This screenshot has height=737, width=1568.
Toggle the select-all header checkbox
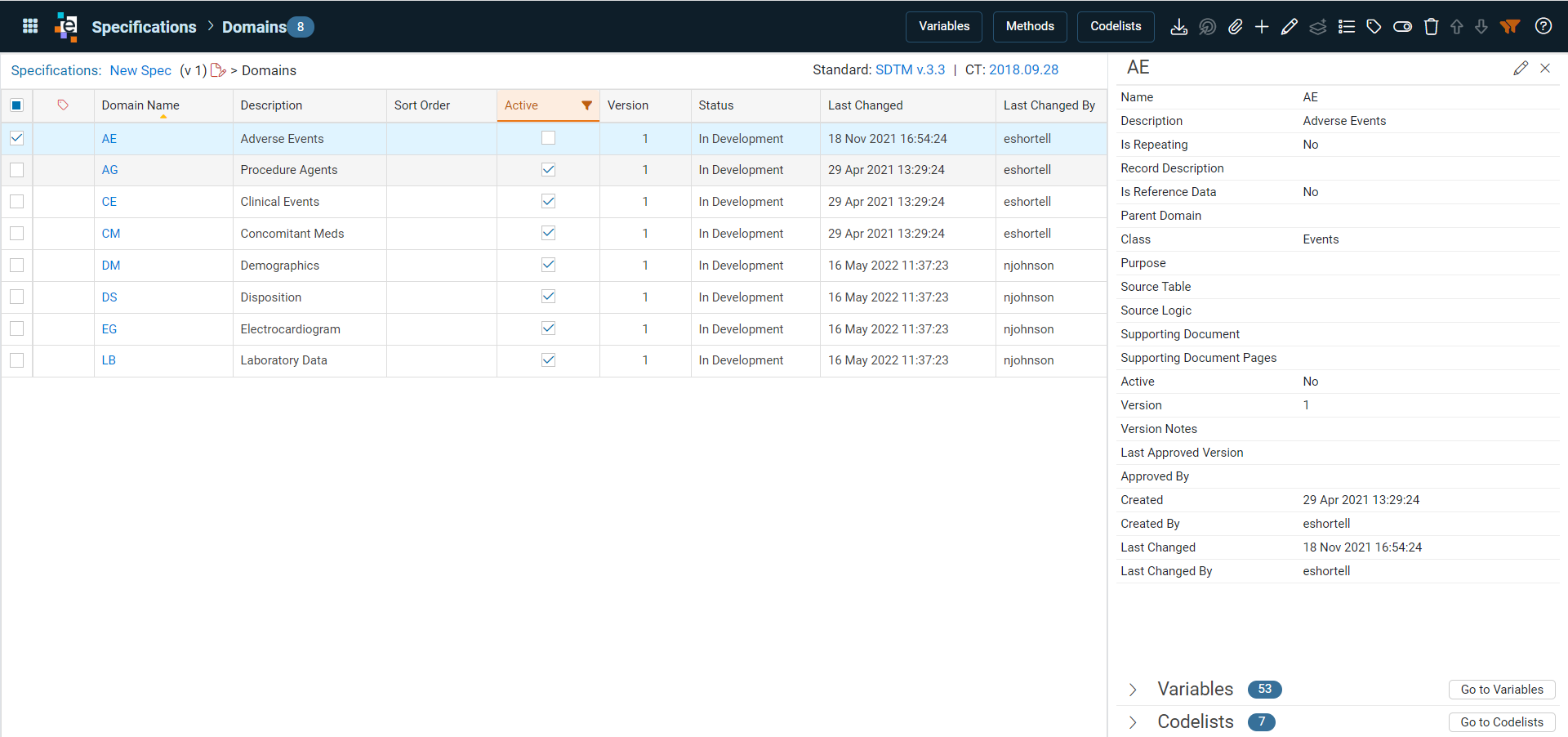(x=16, y=105)
